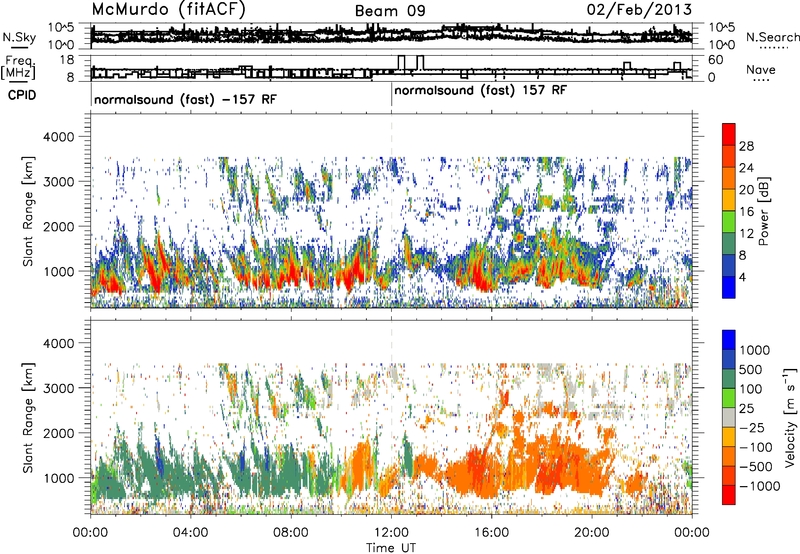Click the dashed 12:00 marker in velocity panel
800x554 pixels.
coord(391,417)
